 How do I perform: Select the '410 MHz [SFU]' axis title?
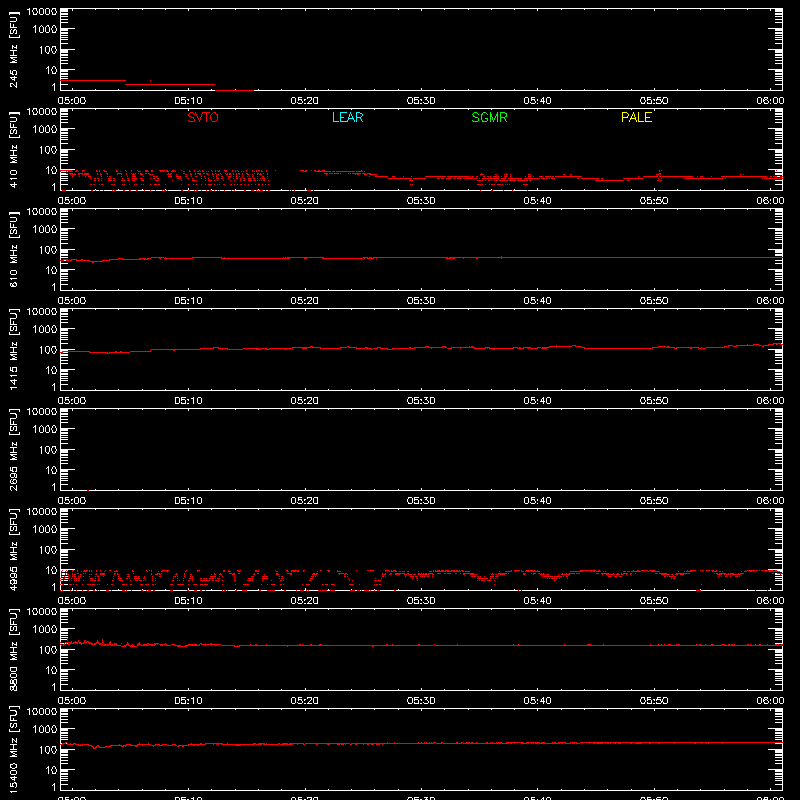(13, 150)
